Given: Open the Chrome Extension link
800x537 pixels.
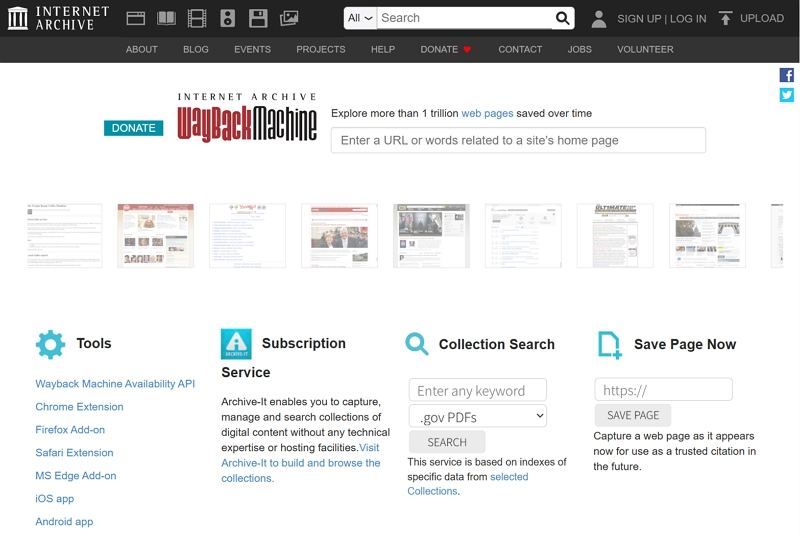Looking at the screenshot, I should tap(79, 407).
